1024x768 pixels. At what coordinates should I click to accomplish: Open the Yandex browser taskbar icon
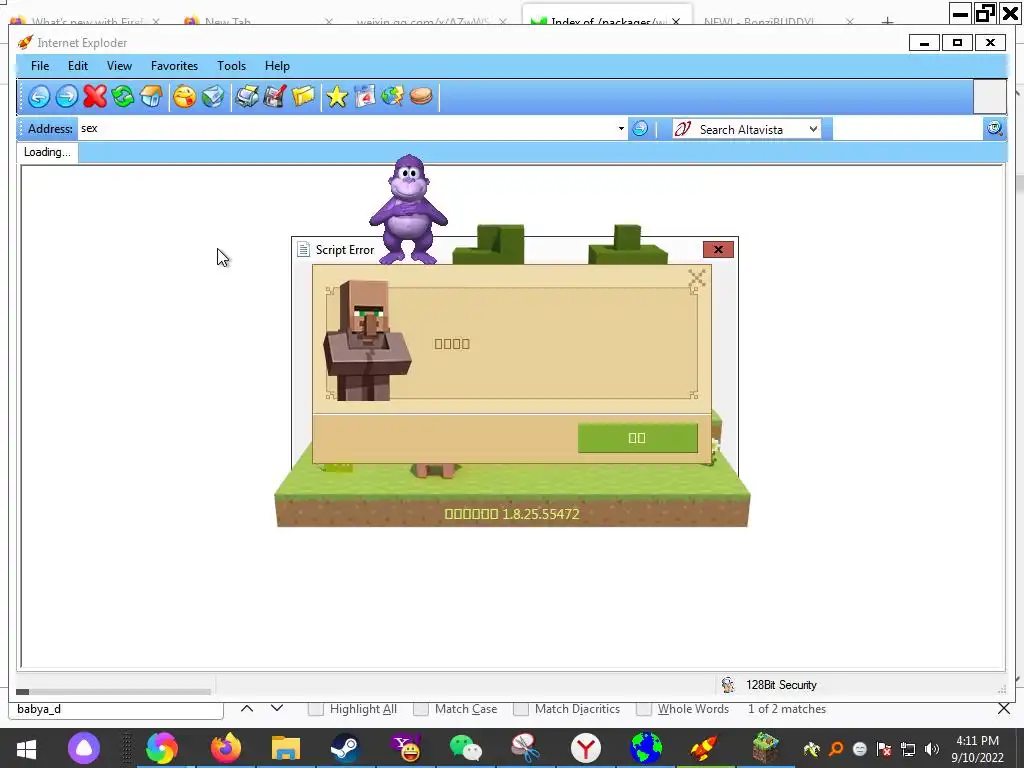586,748
